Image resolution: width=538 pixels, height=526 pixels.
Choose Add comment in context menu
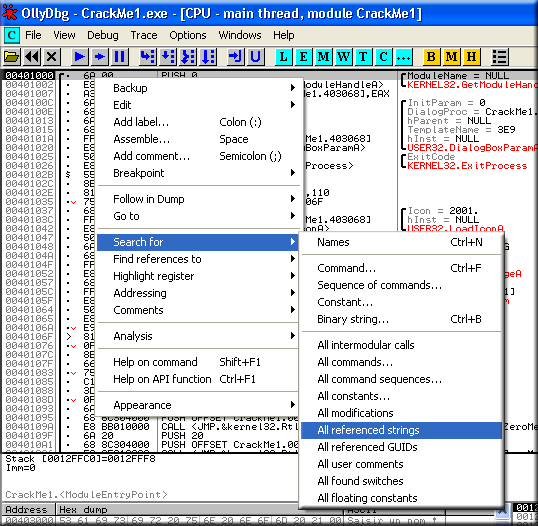pos(198,156)
